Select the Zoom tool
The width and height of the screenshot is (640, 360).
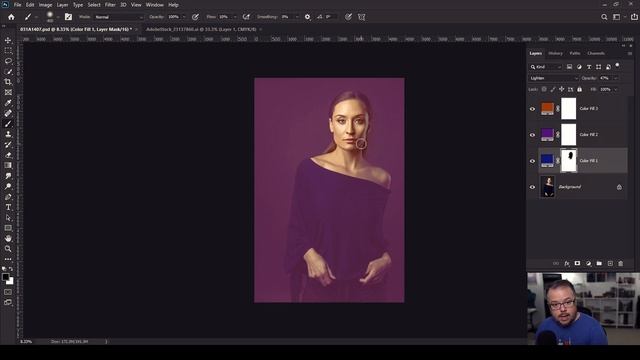[8, 249]
